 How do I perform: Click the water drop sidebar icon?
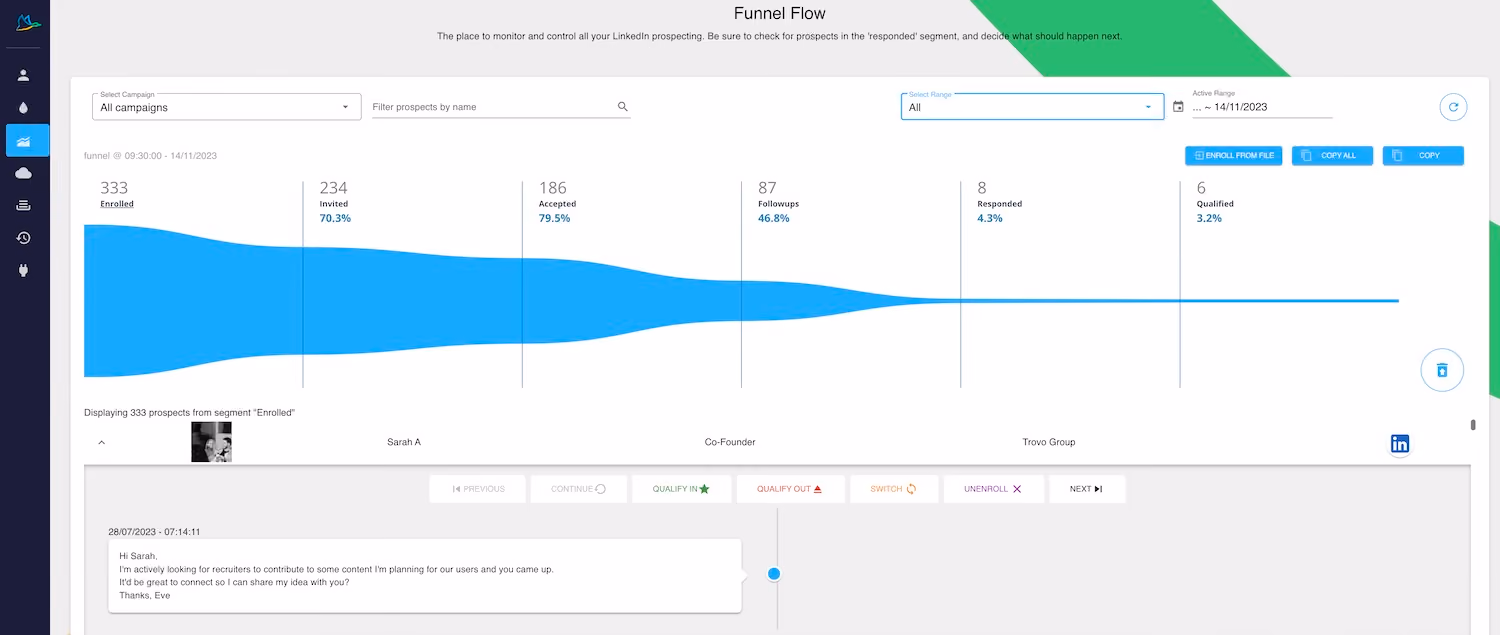pos(24,108)
